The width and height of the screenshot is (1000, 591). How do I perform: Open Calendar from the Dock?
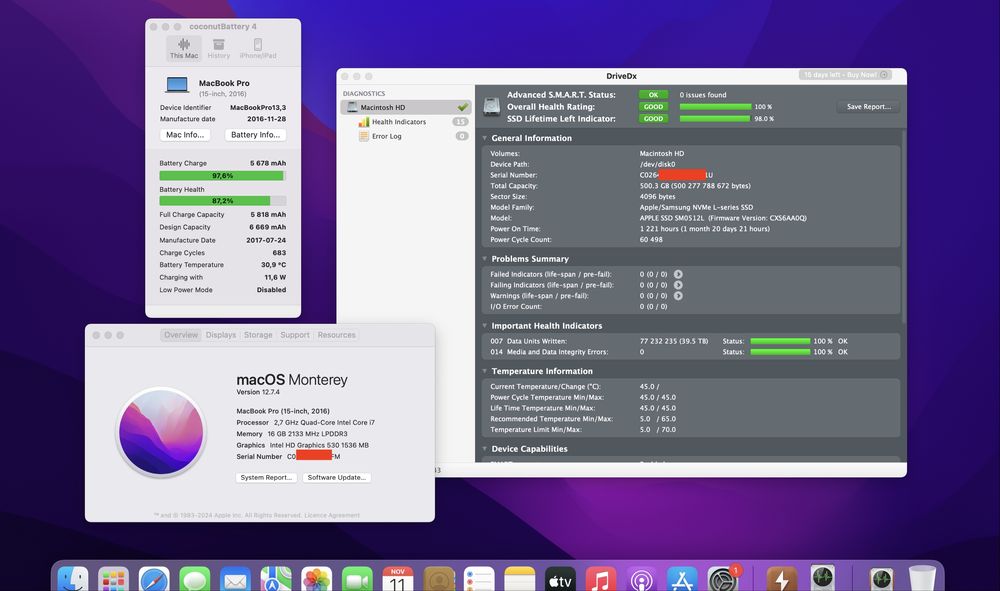coord(398,579)
